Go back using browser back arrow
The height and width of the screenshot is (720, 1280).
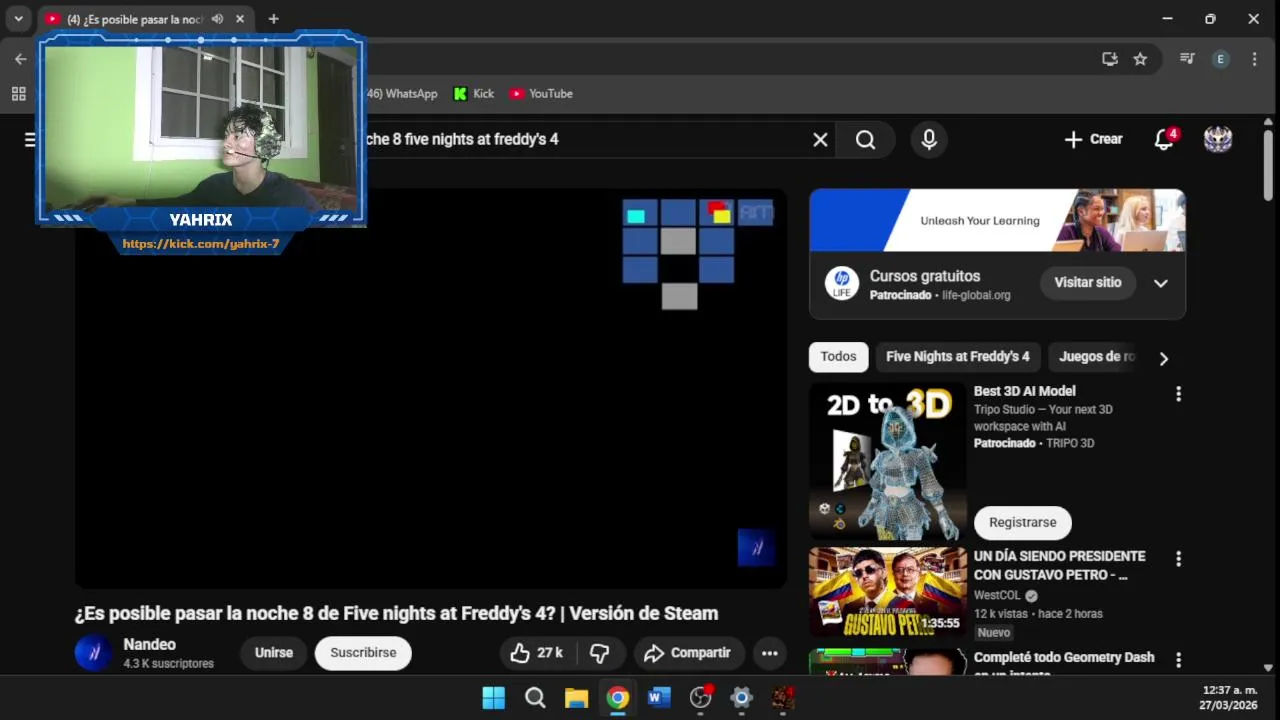20,59
